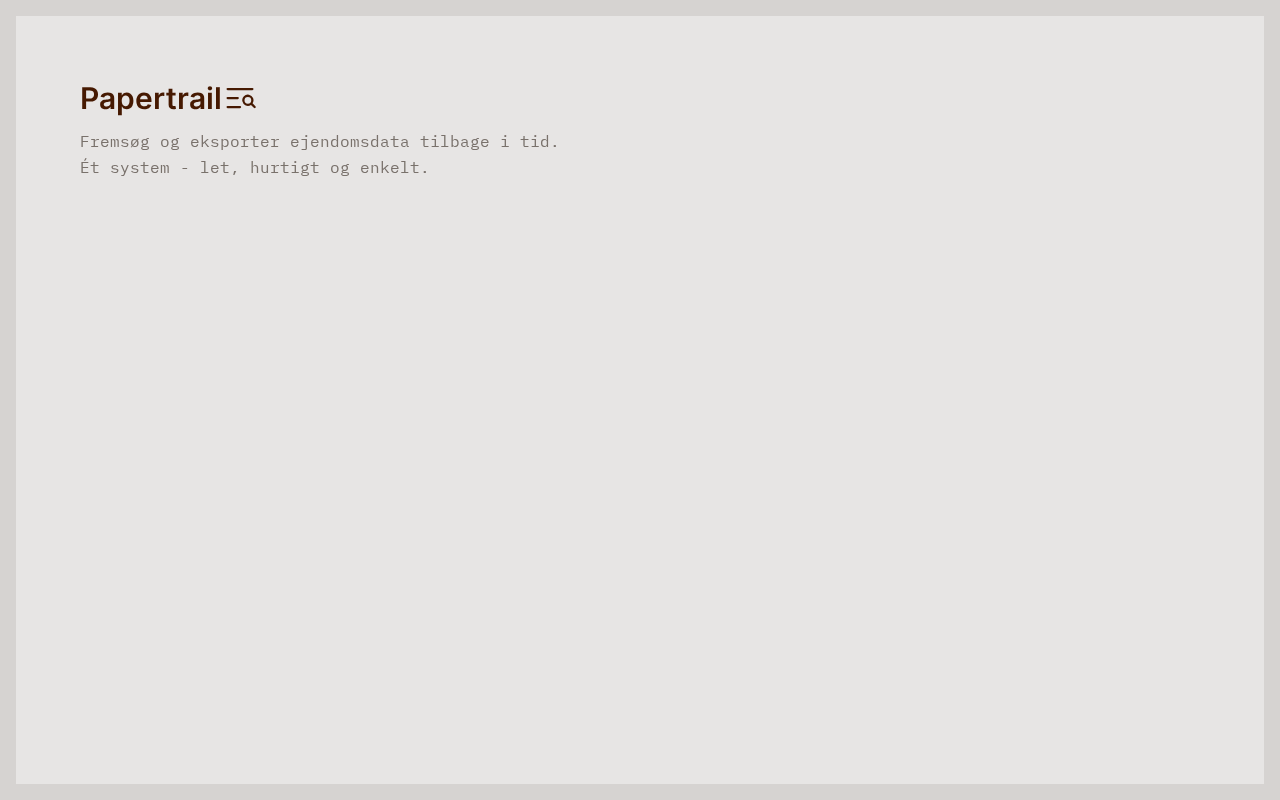The width and height of the screenshot is (1280, 800).
Task: Click the word "eksporter" in the tagline
Action: coord(235,142)
